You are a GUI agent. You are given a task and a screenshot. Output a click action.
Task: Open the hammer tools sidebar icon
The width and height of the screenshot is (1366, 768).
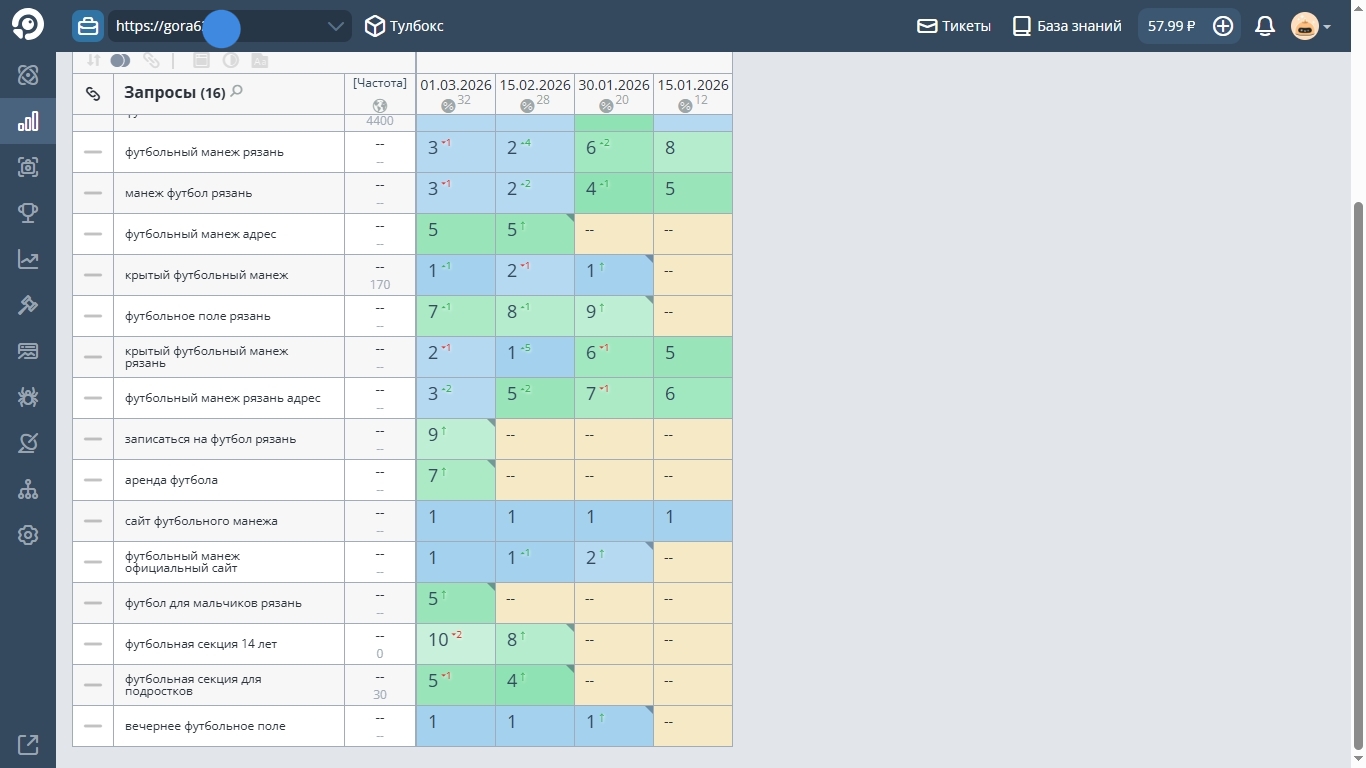tap(28, 305)
